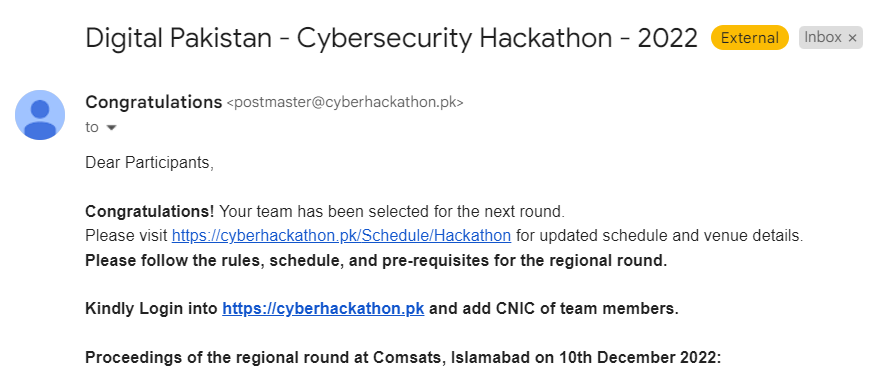Click the yellow External tag

click(750, 38)
